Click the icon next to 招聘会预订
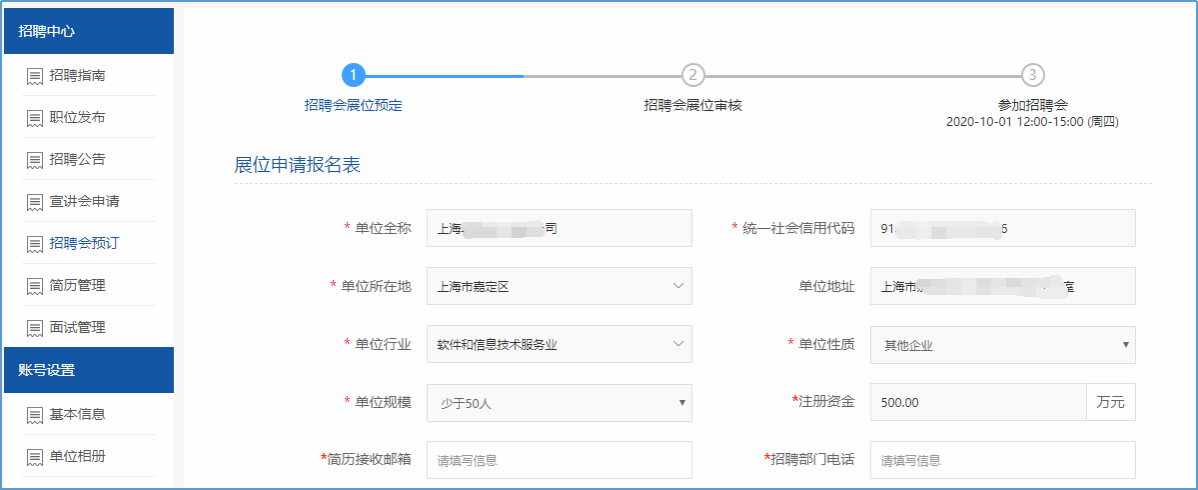 [34, 244]
